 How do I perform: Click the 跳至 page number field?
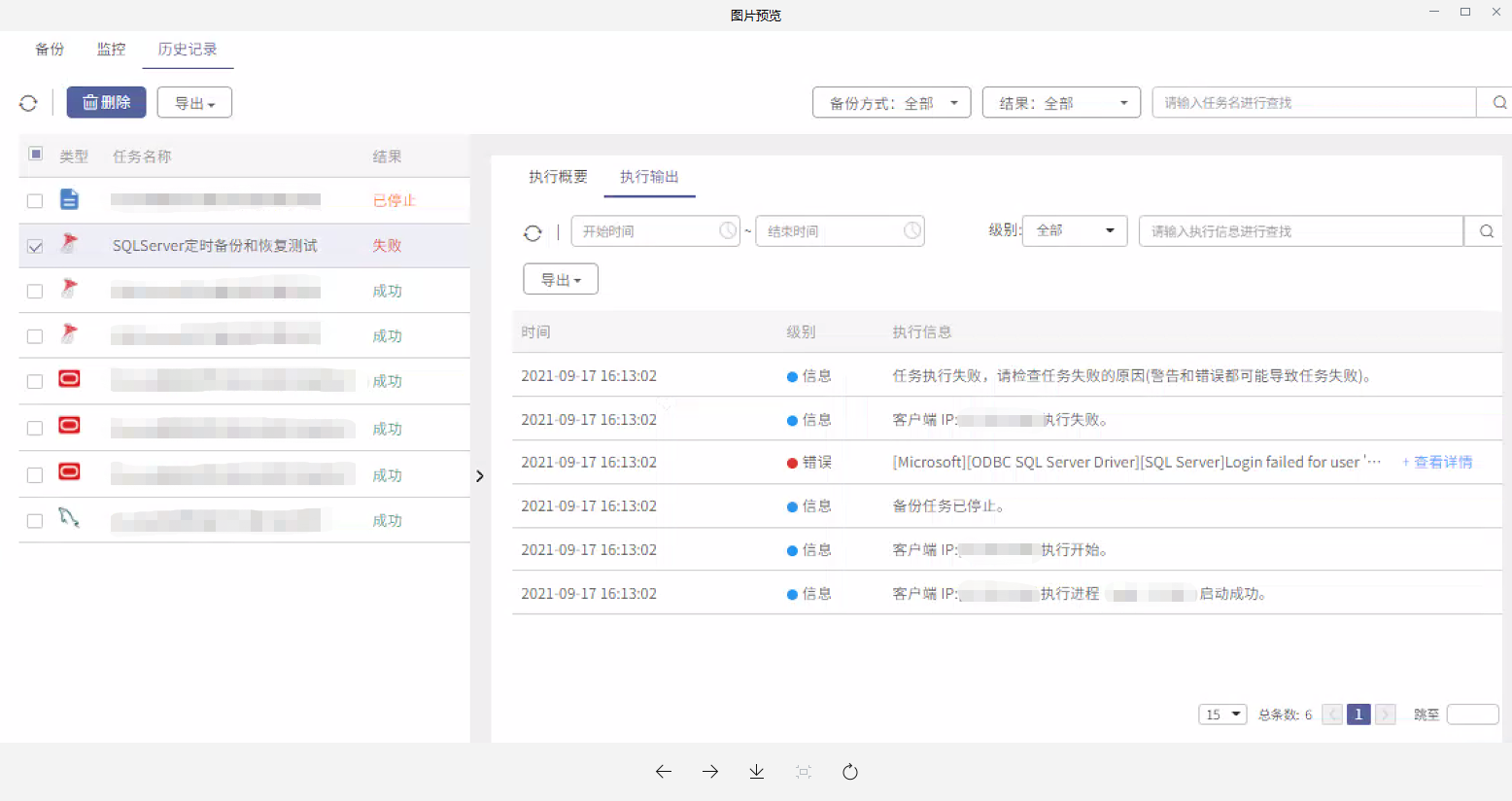(1472, 714)
